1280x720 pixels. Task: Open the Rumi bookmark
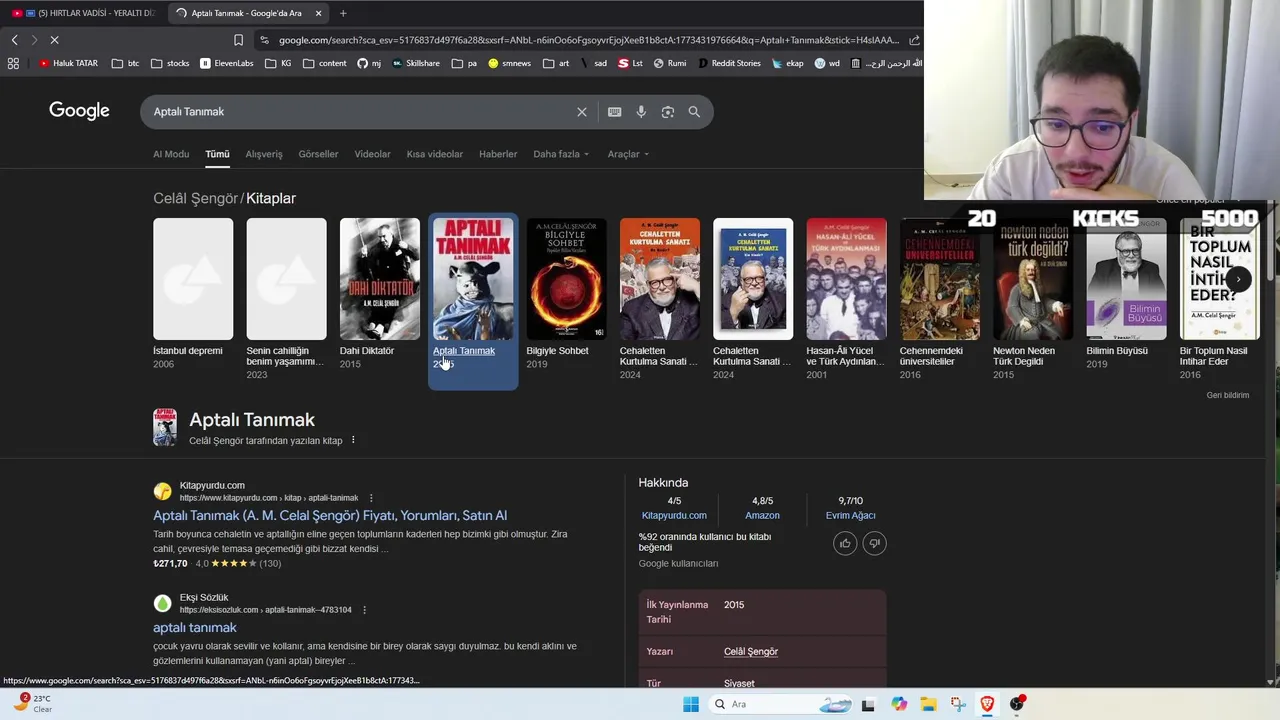(670, 63)
